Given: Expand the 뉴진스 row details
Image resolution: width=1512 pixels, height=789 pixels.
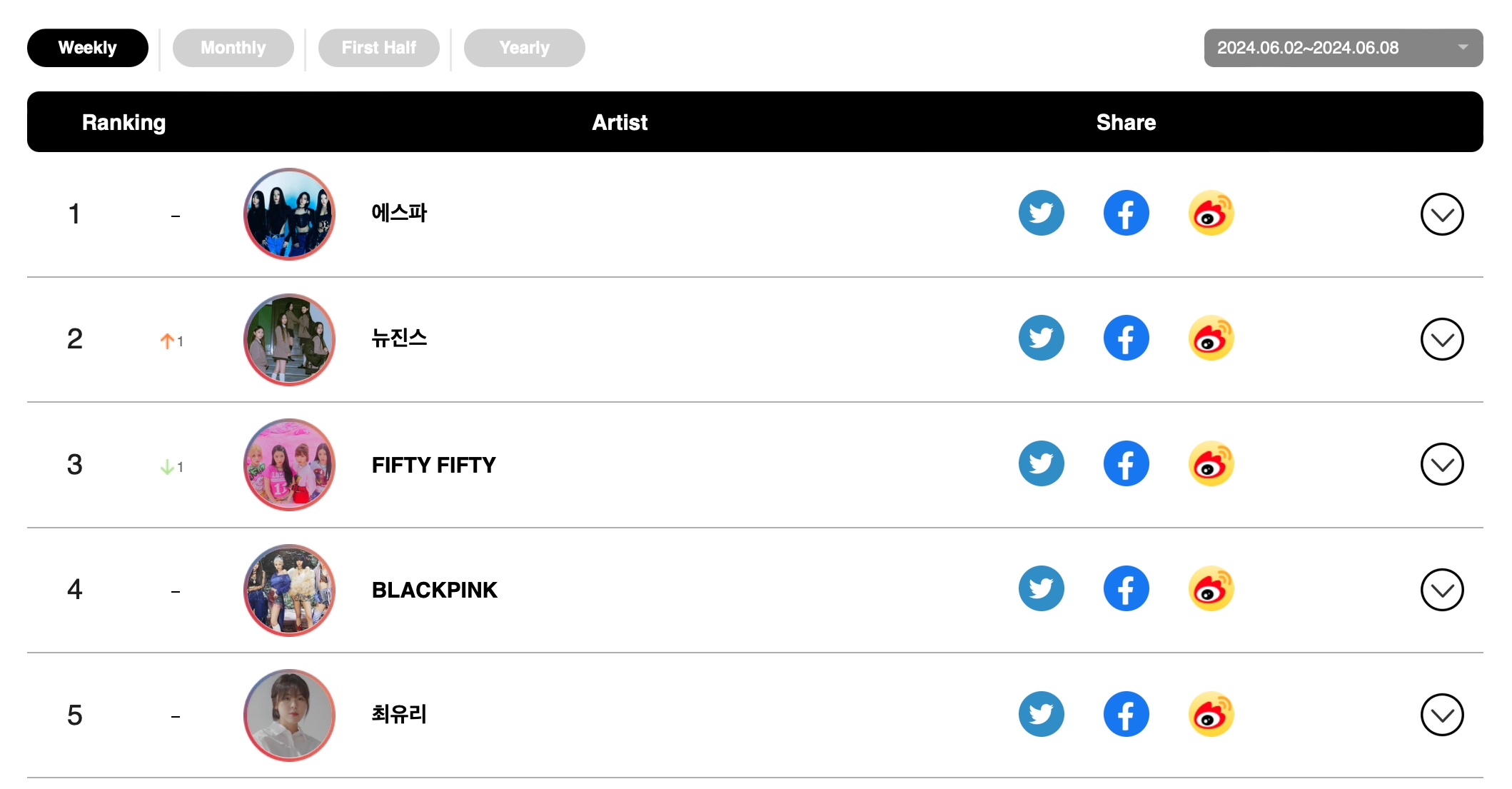Looking at the screenshot, I should click(x=1441, y=339).
